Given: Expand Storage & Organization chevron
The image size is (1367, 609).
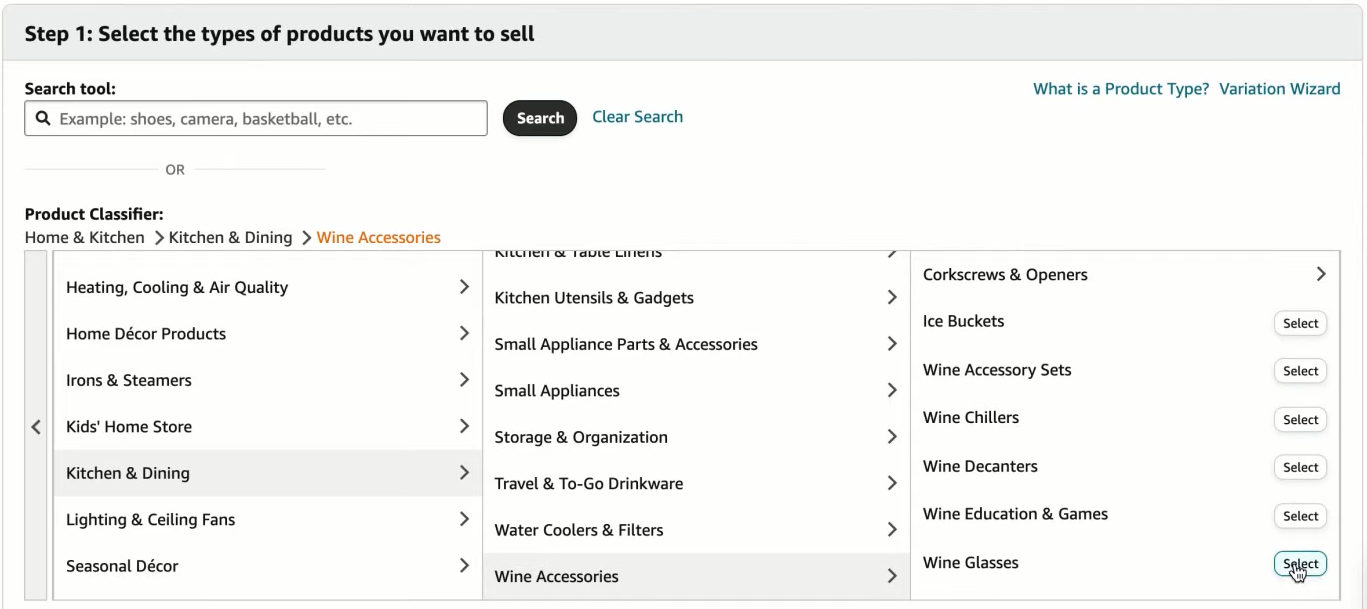Looking at the screenshot, I should [x=892, y=437].
